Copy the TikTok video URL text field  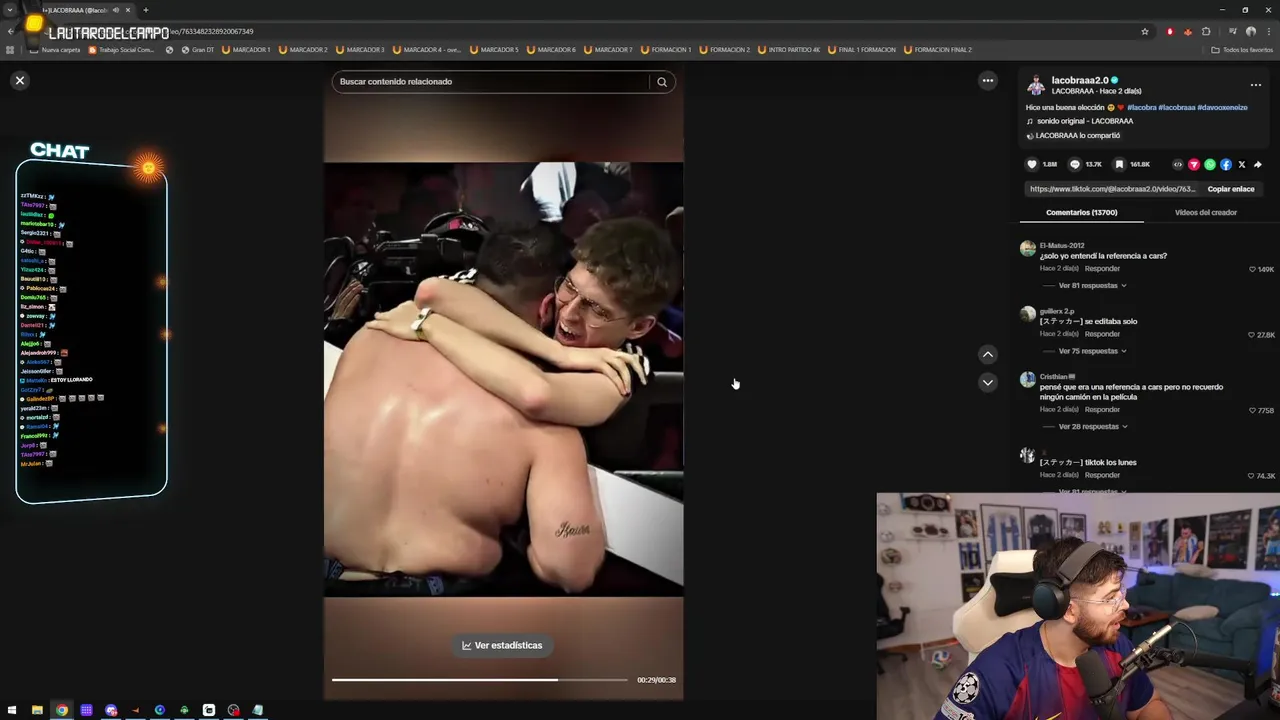pos(1112,189)
